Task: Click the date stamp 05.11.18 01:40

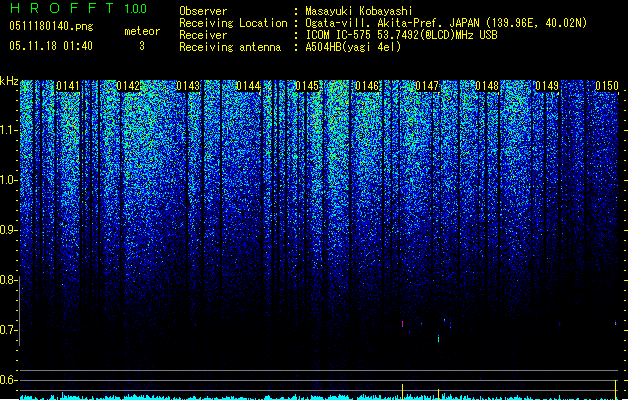Action: pyautogui.click(x=51, y=46)
